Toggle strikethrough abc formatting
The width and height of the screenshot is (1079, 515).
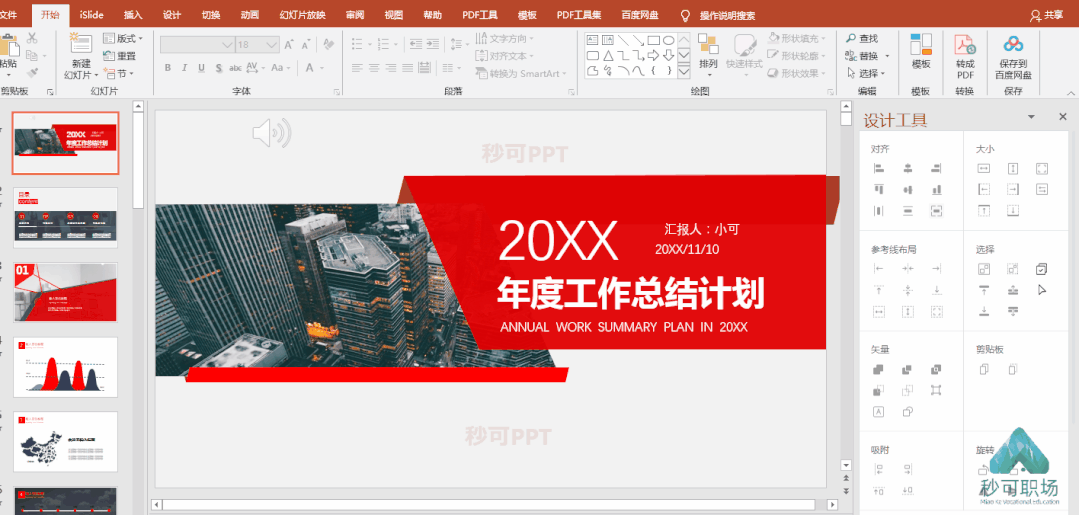click(235, 67)
